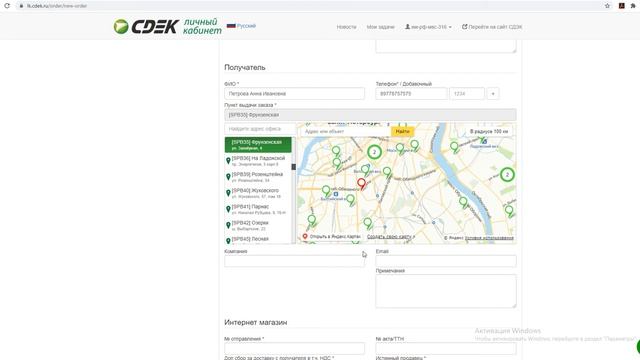Open the center cluster marker labeled 2

pyautogui.click(x=374, y=152)
